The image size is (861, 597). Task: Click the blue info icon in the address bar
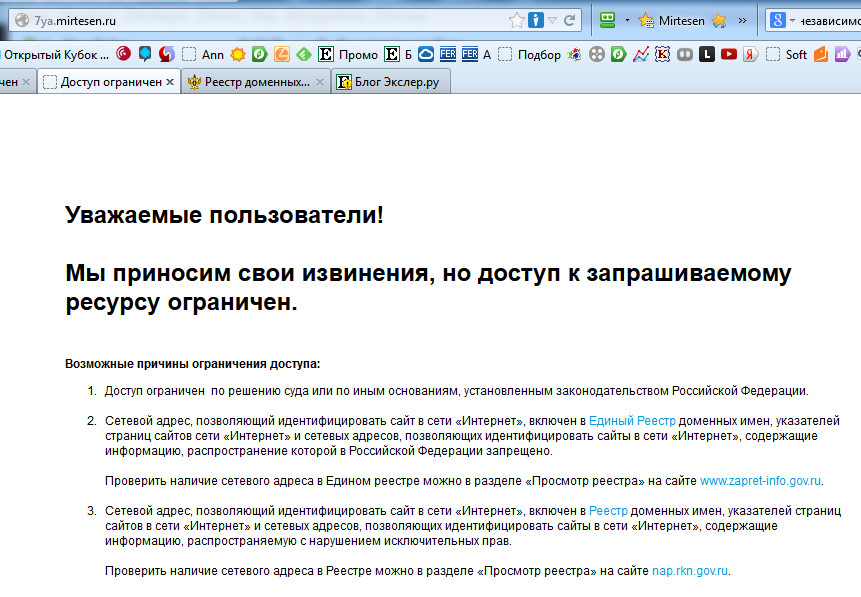tap(536, 20)
